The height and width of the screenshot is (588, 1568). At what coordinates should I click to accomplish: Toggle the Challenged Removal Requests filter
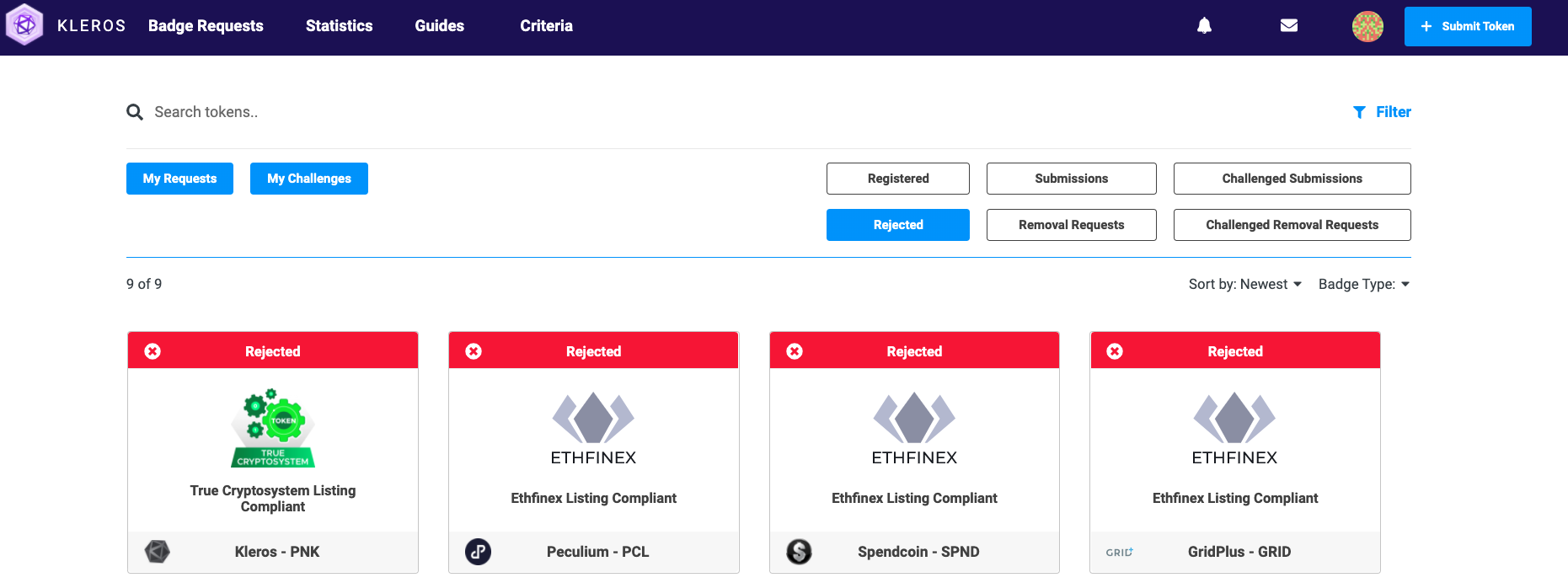1292,225
